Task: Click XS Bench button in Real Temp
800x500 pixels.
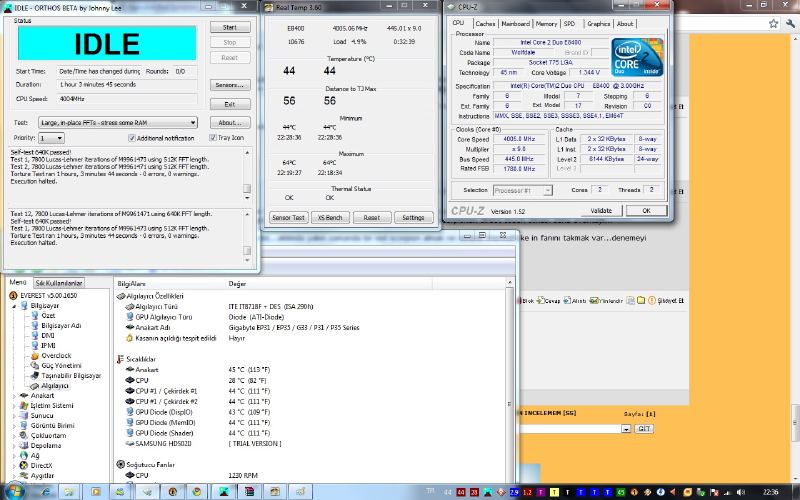Action: coord(330,217)
